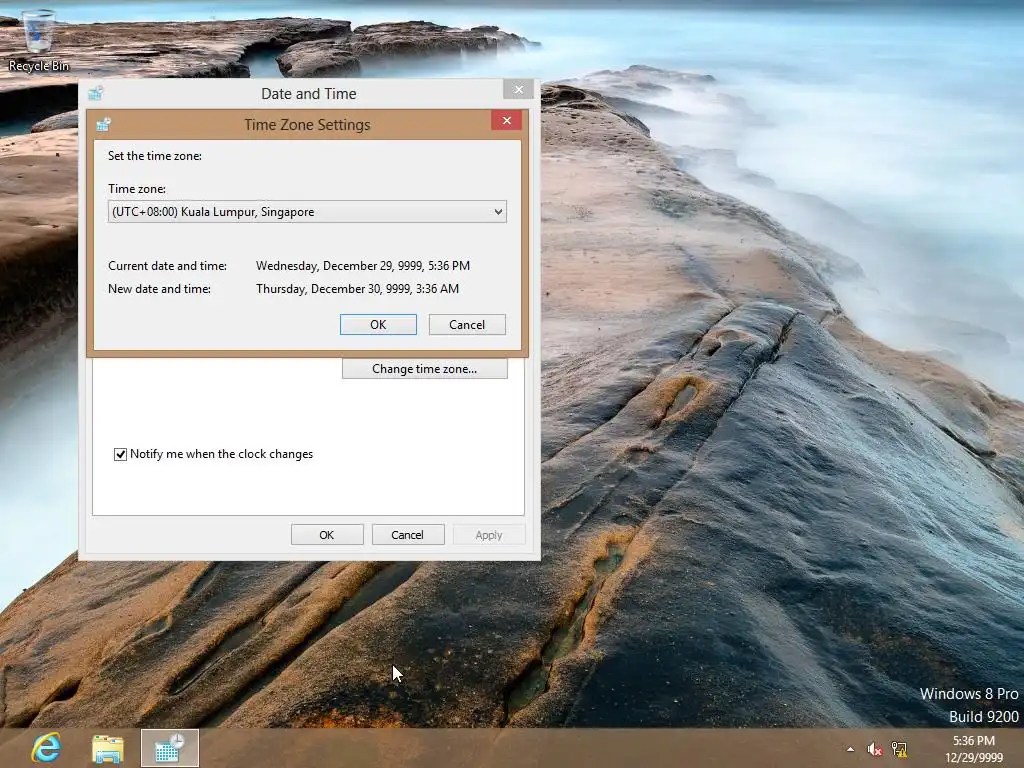Click 'Wednesday, December 29, 9999, 5:36 PM' text
Image resolution: width=1024 pixels, height=768 pixels.
(x=362, y=266)
